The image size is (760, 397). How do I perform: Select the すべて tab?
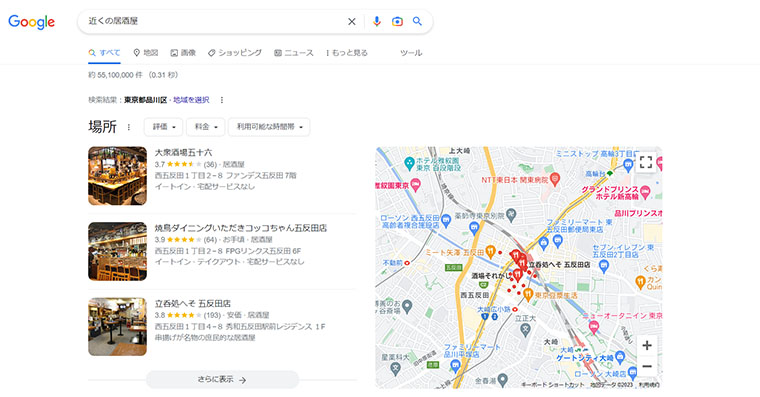click(x=104, y=53)
